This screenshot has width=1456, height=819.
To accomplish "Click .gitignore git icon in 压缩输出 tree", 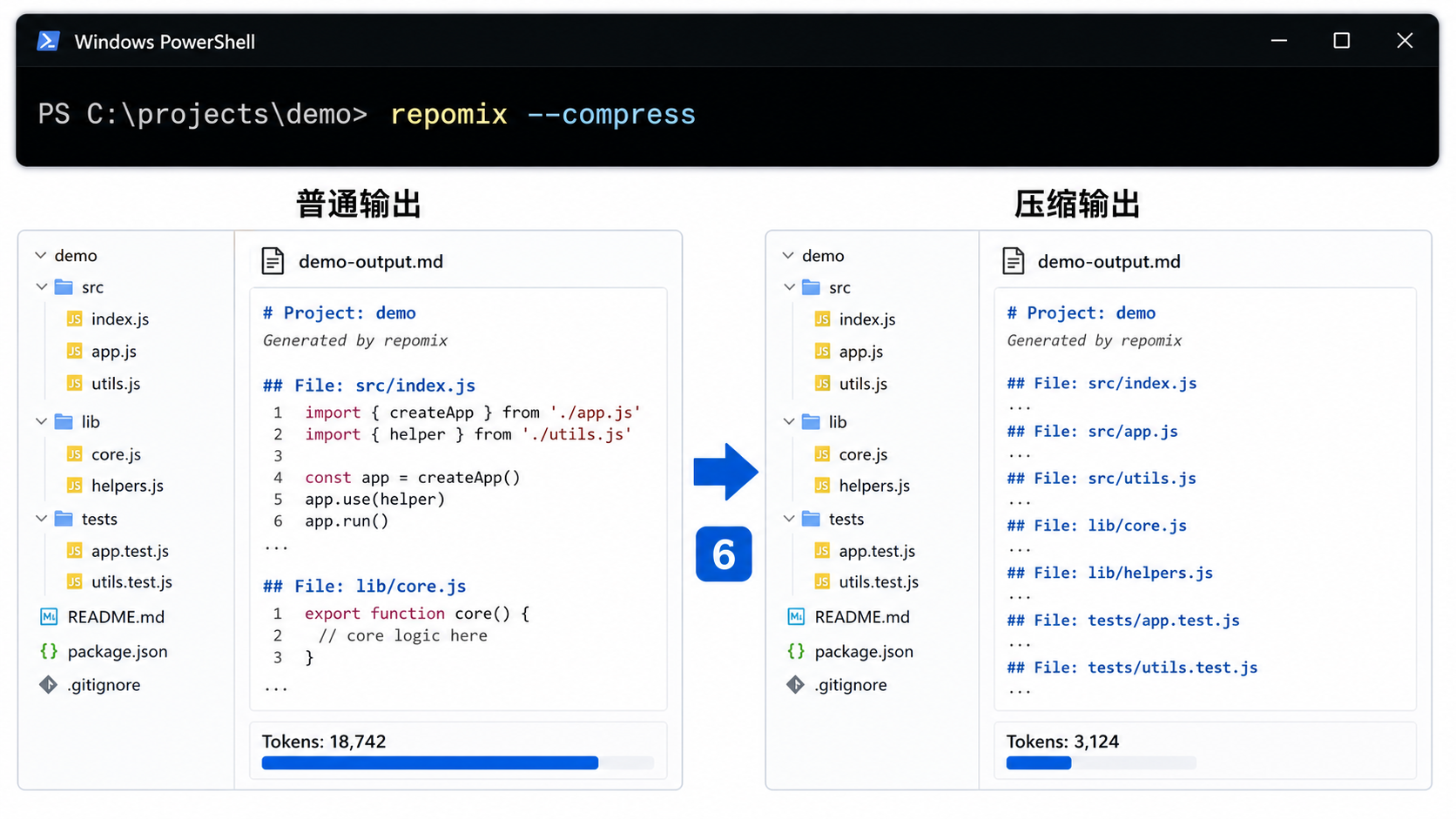I will click(x=796, y=685).
